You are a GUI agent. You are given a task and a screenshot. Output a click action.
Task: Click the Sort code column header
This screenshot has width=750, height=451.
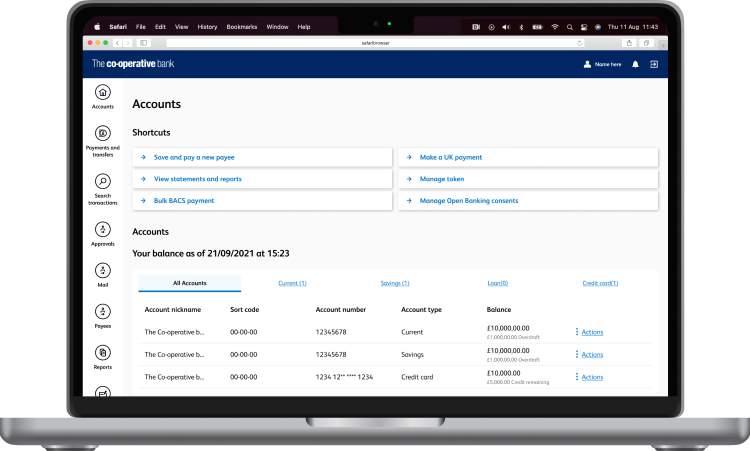coord(244,309)
